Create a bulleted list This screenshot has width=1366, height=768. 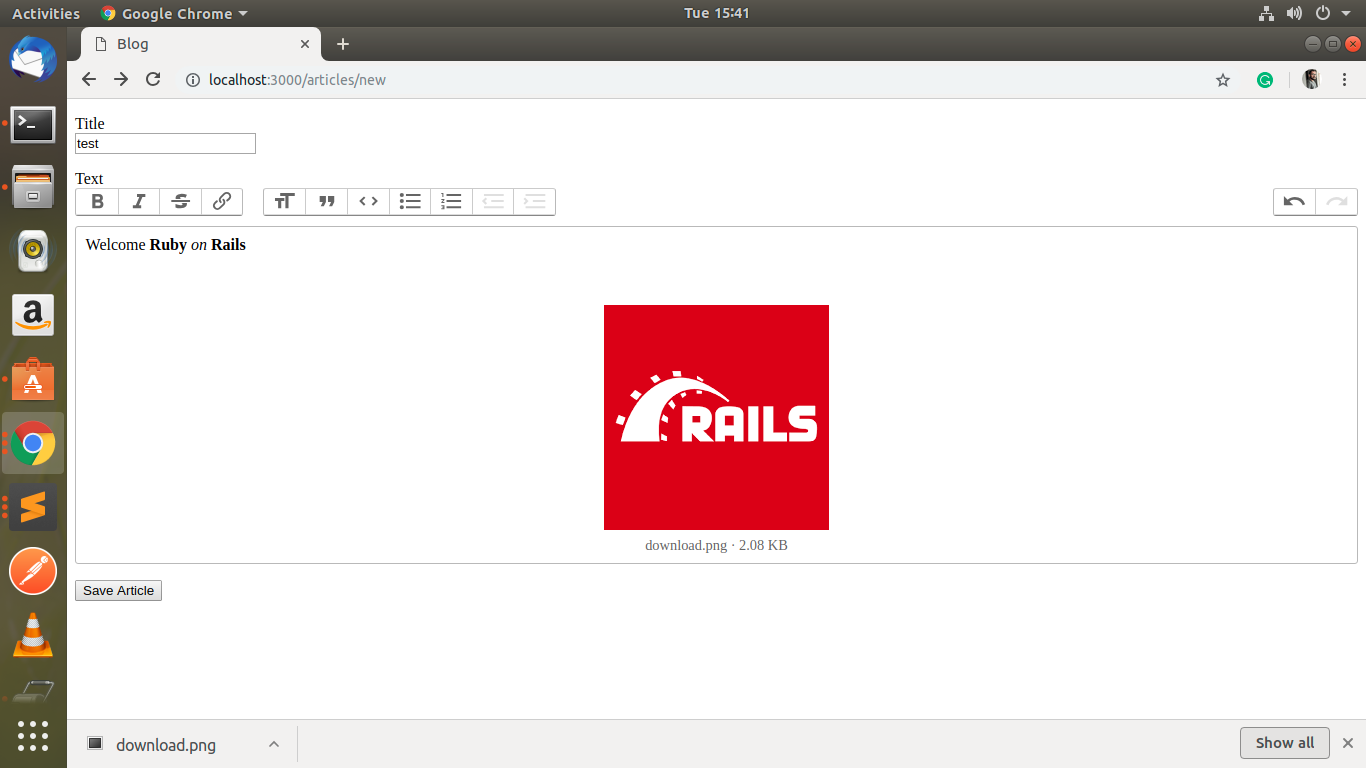click(x=410, y=202)
